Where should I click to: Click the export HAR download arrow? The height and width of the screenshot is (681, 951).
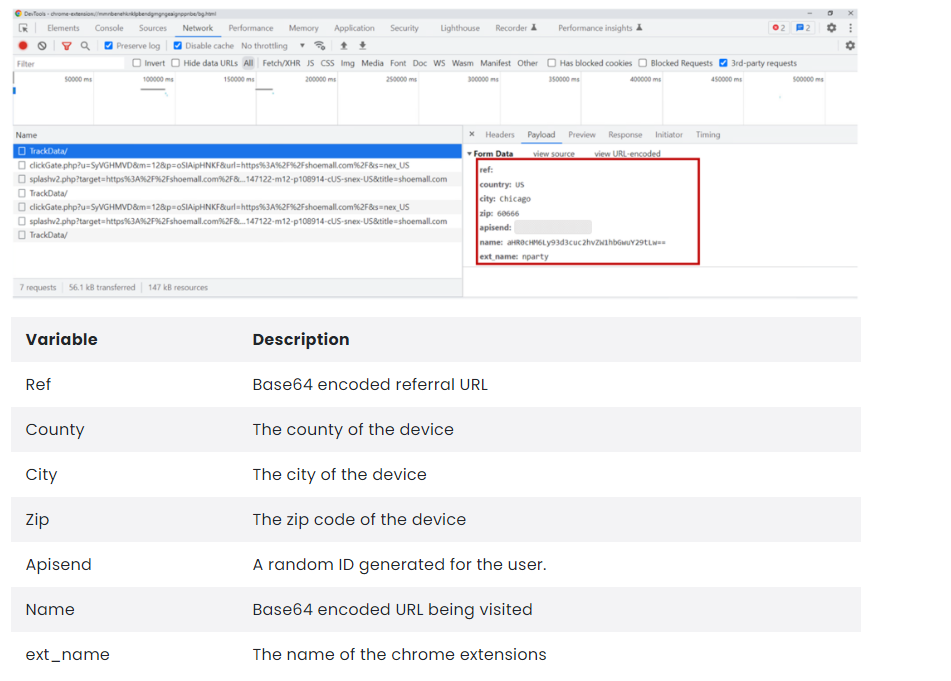[362, 46]
